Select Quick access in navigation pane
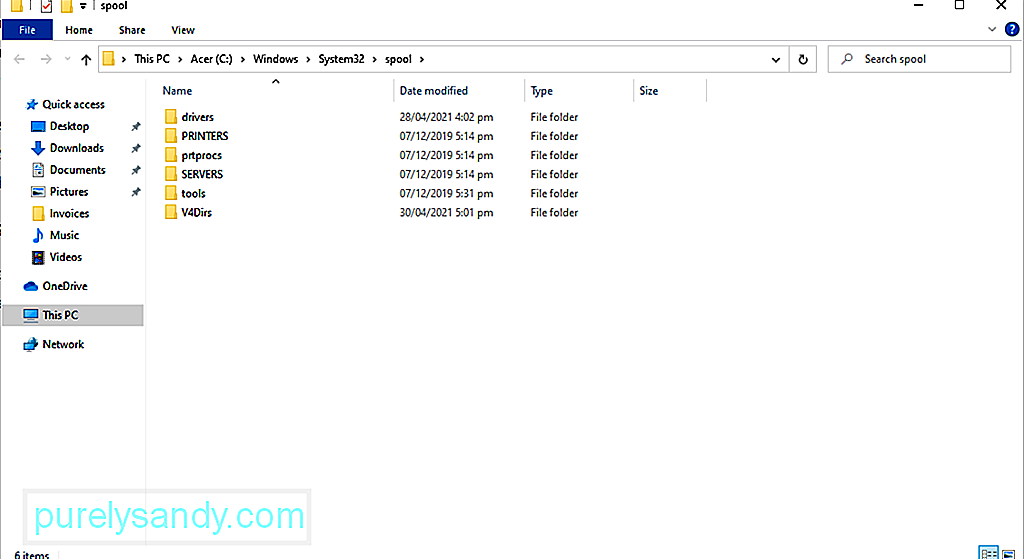The height and width of the screenshot is (559, 1024). click(73, 104)
